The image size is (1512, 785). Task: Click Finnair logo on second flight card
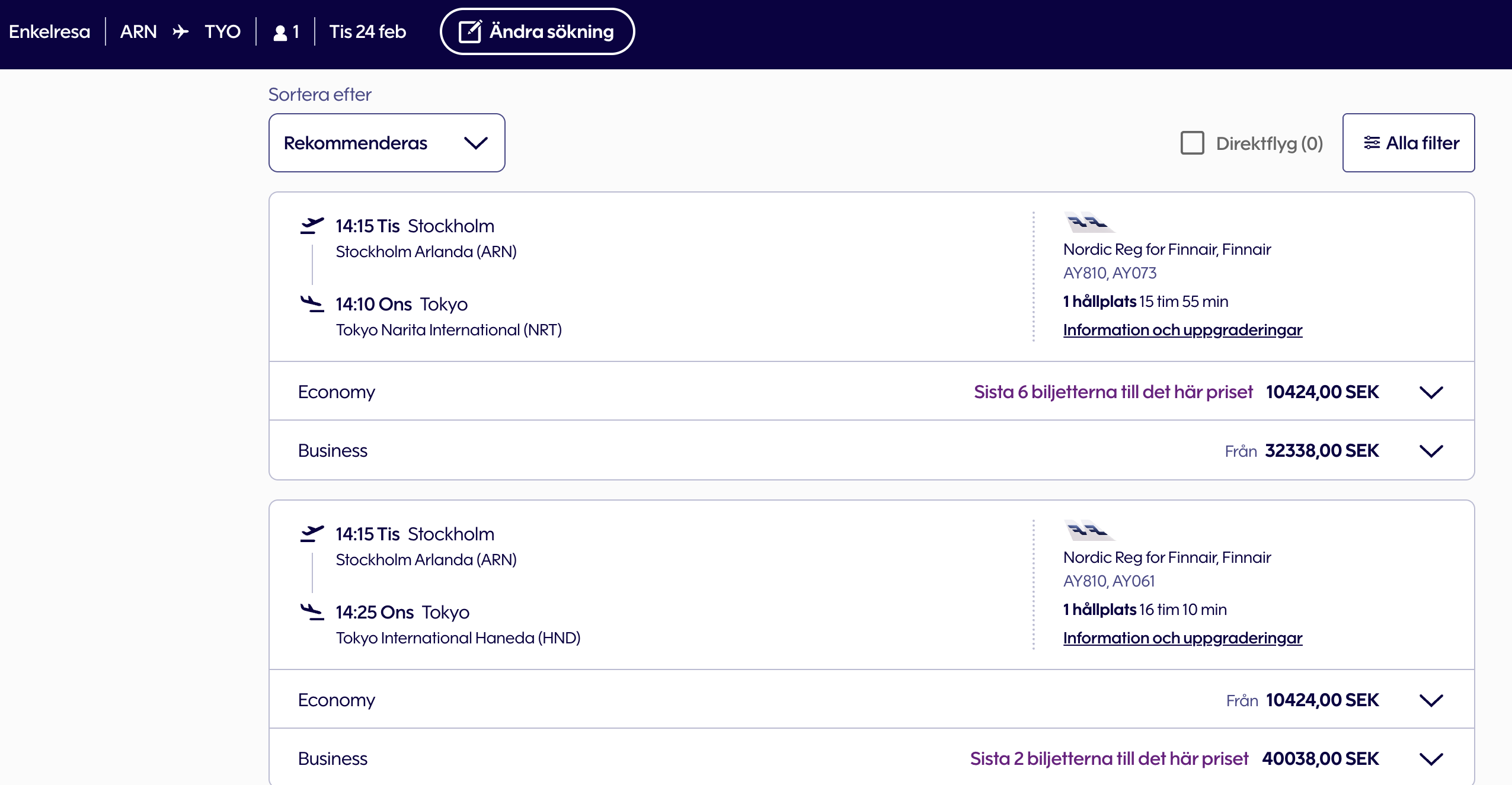[x=1088, y=530]
